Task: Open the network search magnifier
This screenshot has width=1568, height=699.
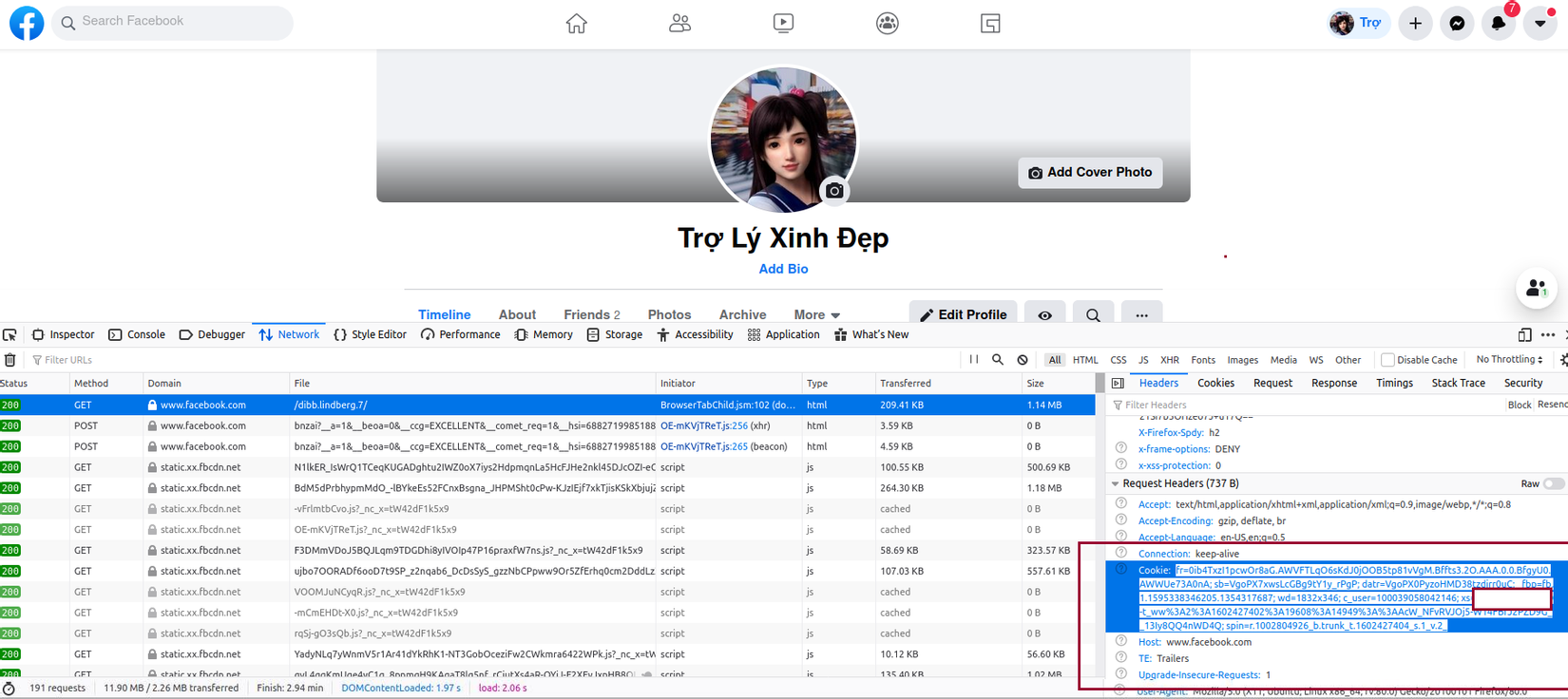Action: tap(998, 360)
